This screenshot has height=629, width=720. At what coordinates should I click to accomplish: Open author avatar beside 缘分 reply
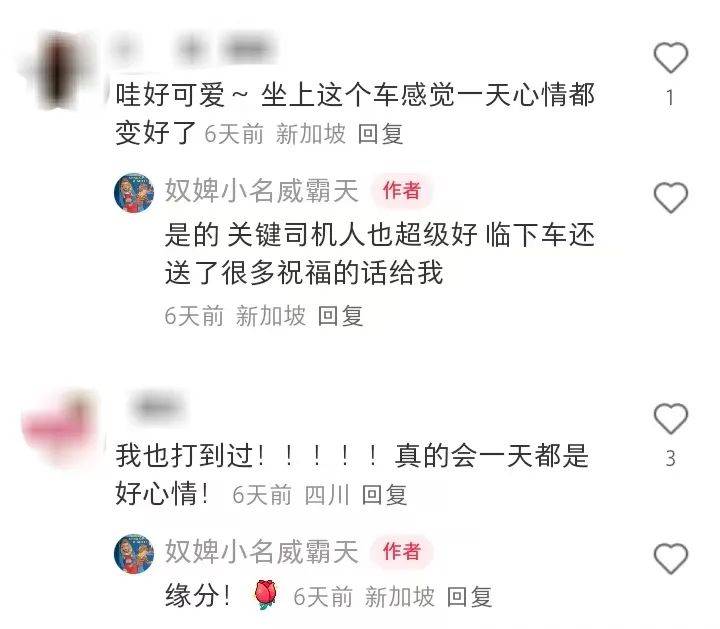pyautogui.click(x=134, y=554)
